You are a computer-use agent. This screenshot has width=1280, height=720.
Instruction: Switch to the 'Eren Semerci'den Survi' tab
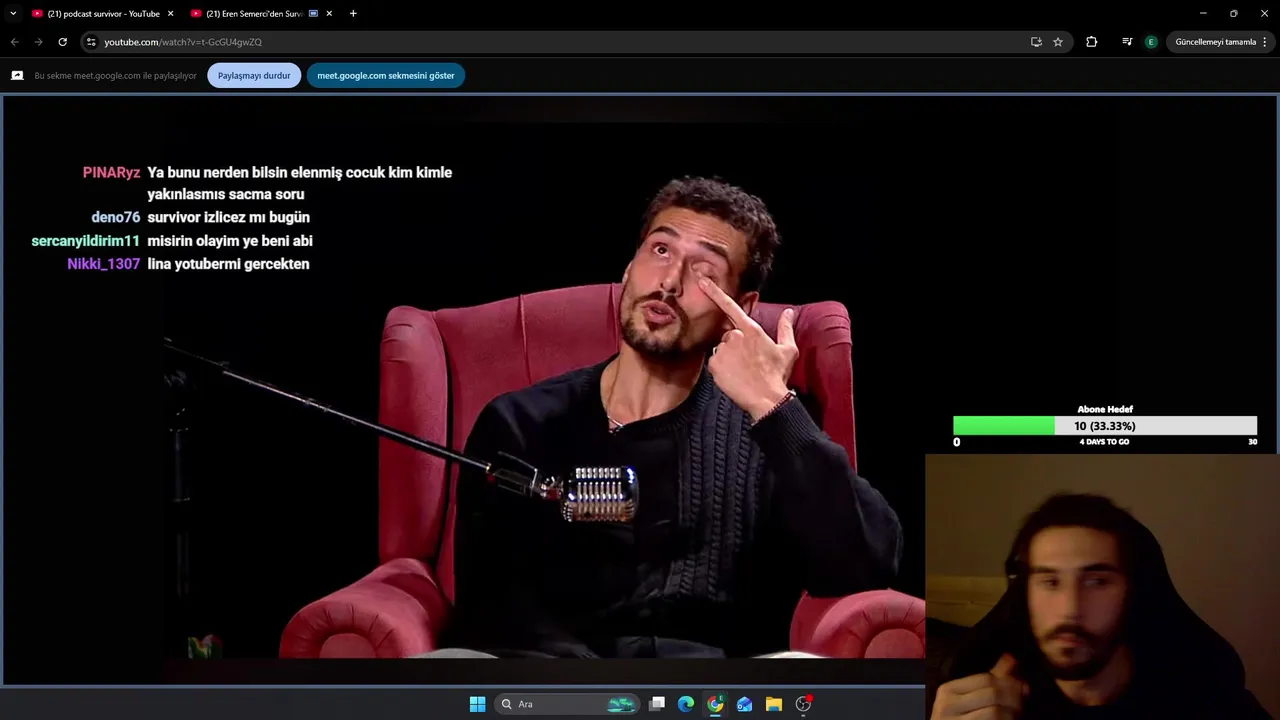(255, 14)
